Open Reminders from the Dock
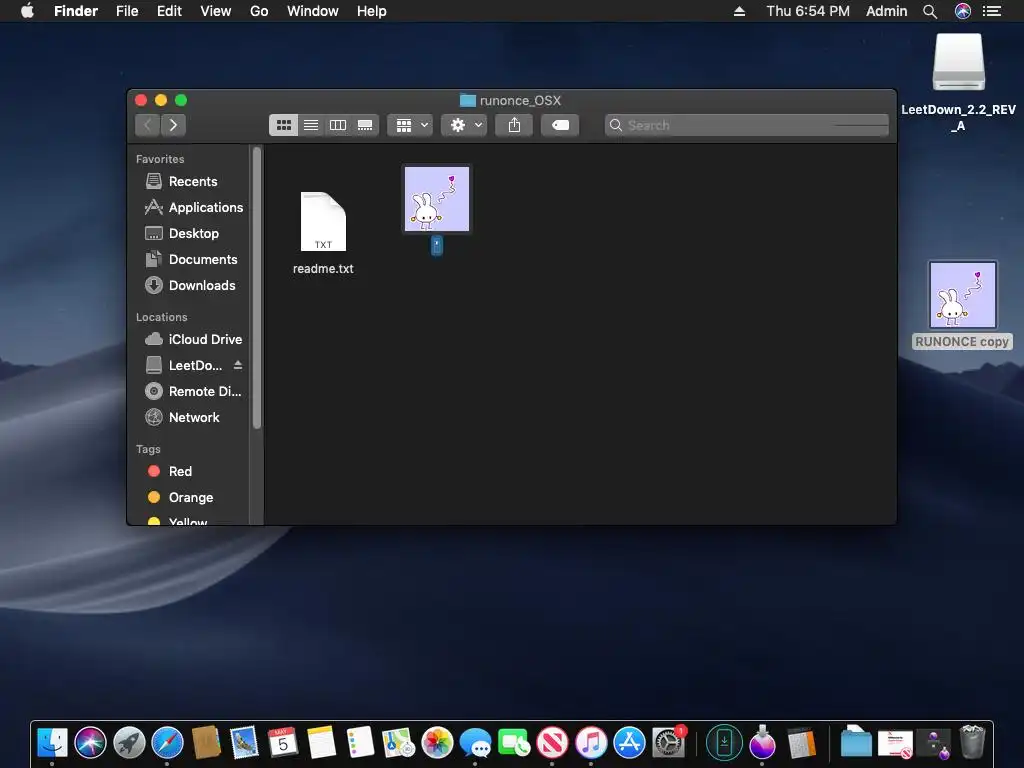Screen dimensions: 1024x768 point(360,743)
